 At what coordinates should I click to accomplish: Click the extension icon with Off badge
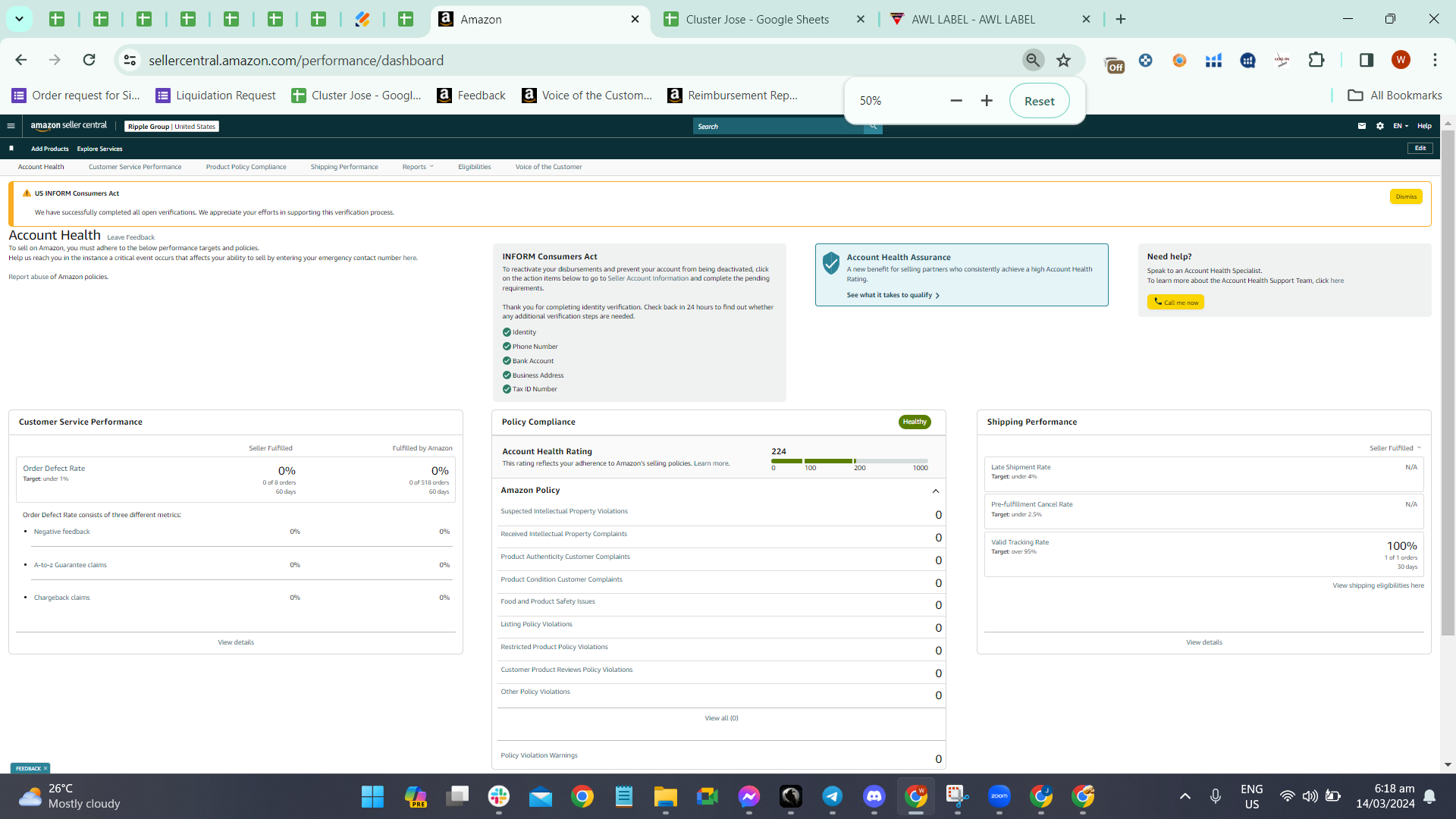click(x=1114, y=64)
